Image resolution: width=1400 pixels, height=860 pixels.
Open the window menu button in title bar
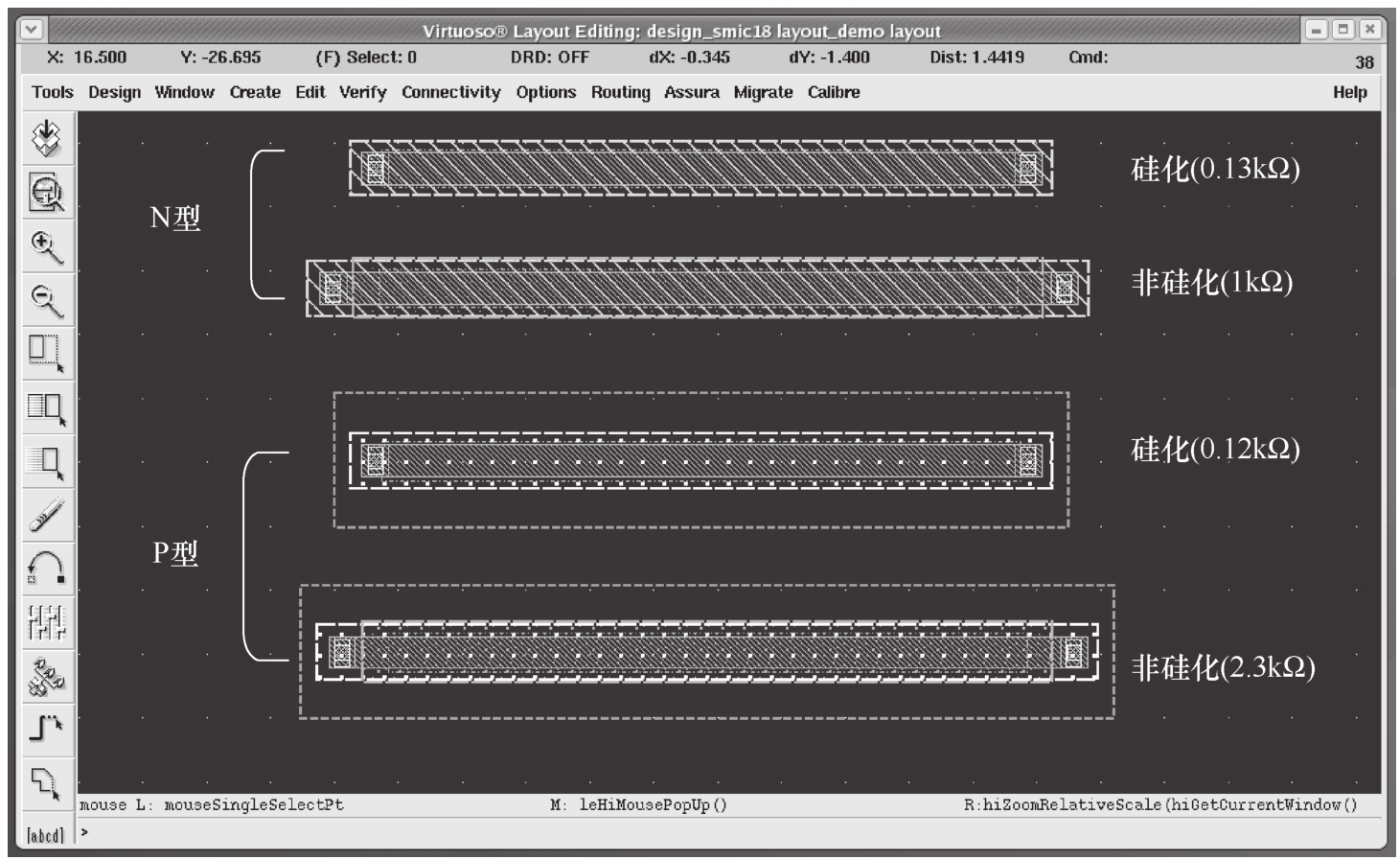pyautogui.click(x=32, y=30)
